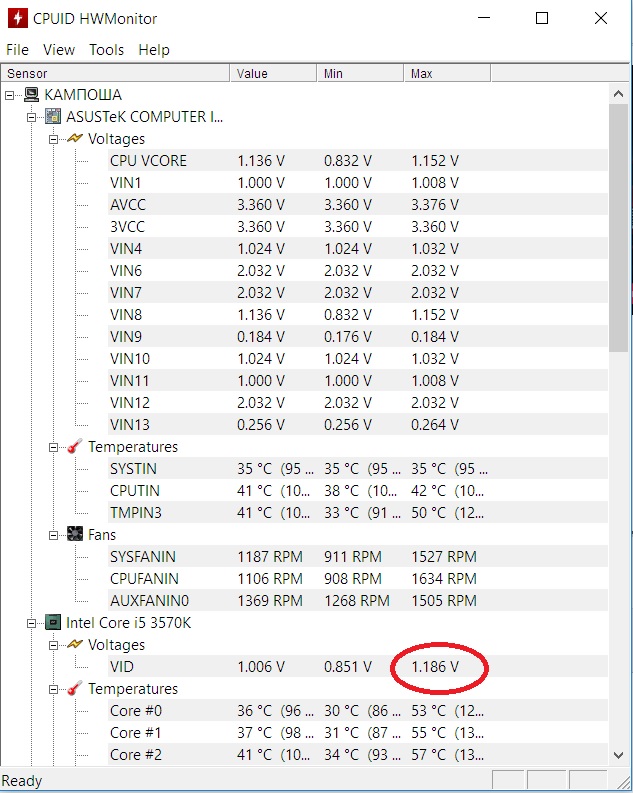The width and height of the screenshot is (633, 793).
Task: Select the VIN10 voltage row
Action: click(357, 358)
